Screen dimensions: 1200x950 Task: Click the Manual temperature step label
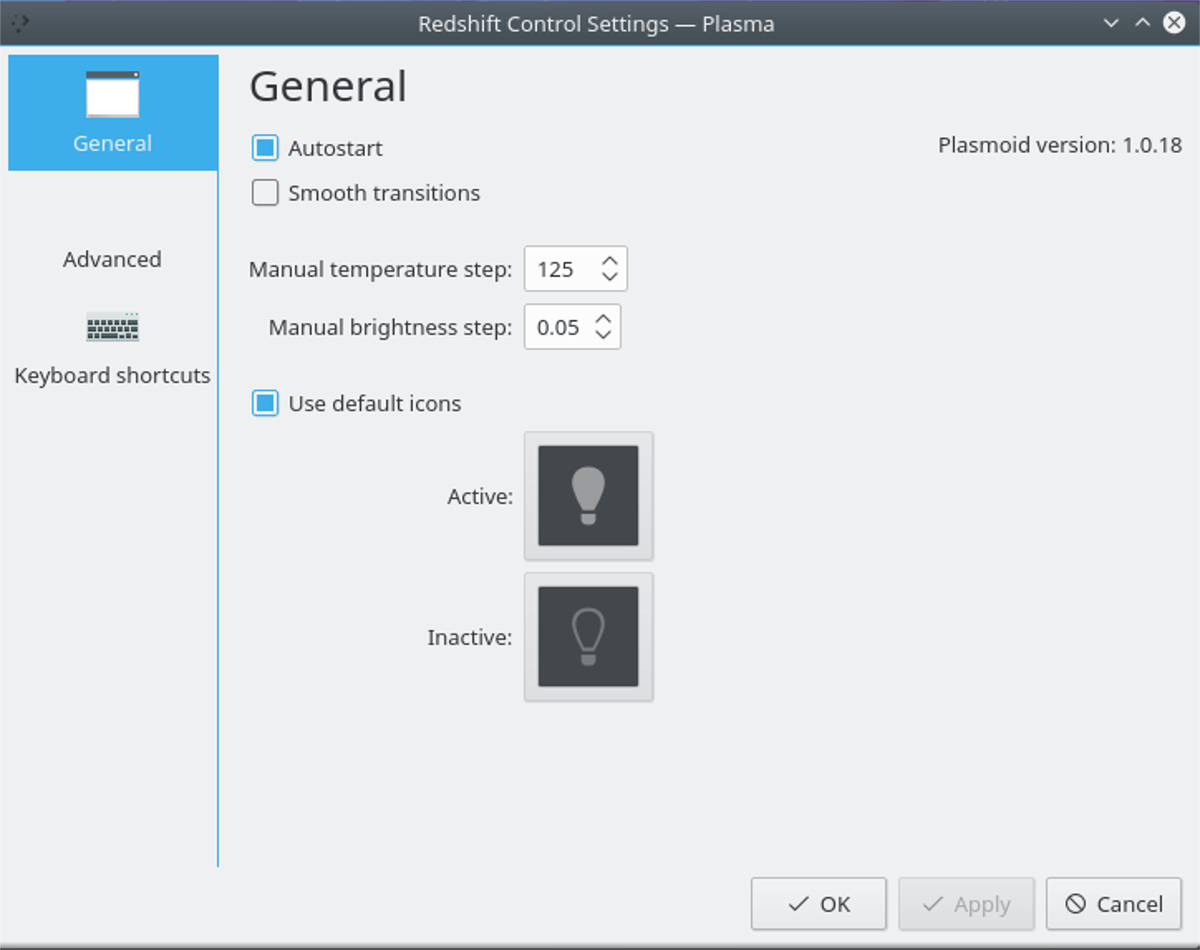pyautogui.click(x=380, y=269)
